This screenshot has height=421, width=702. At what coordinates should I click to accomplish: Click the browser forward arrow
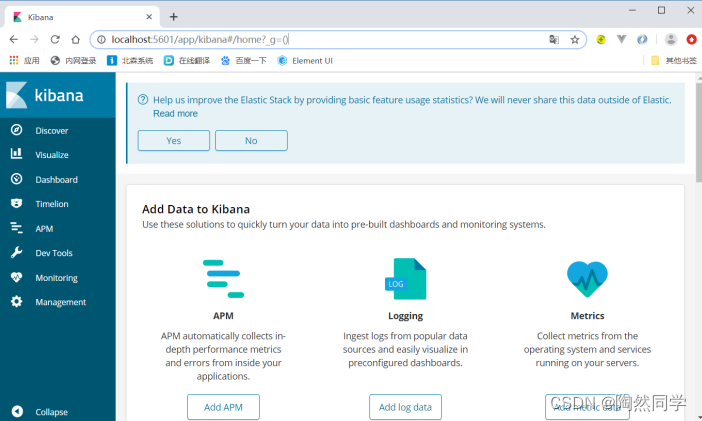coord(34,39)
